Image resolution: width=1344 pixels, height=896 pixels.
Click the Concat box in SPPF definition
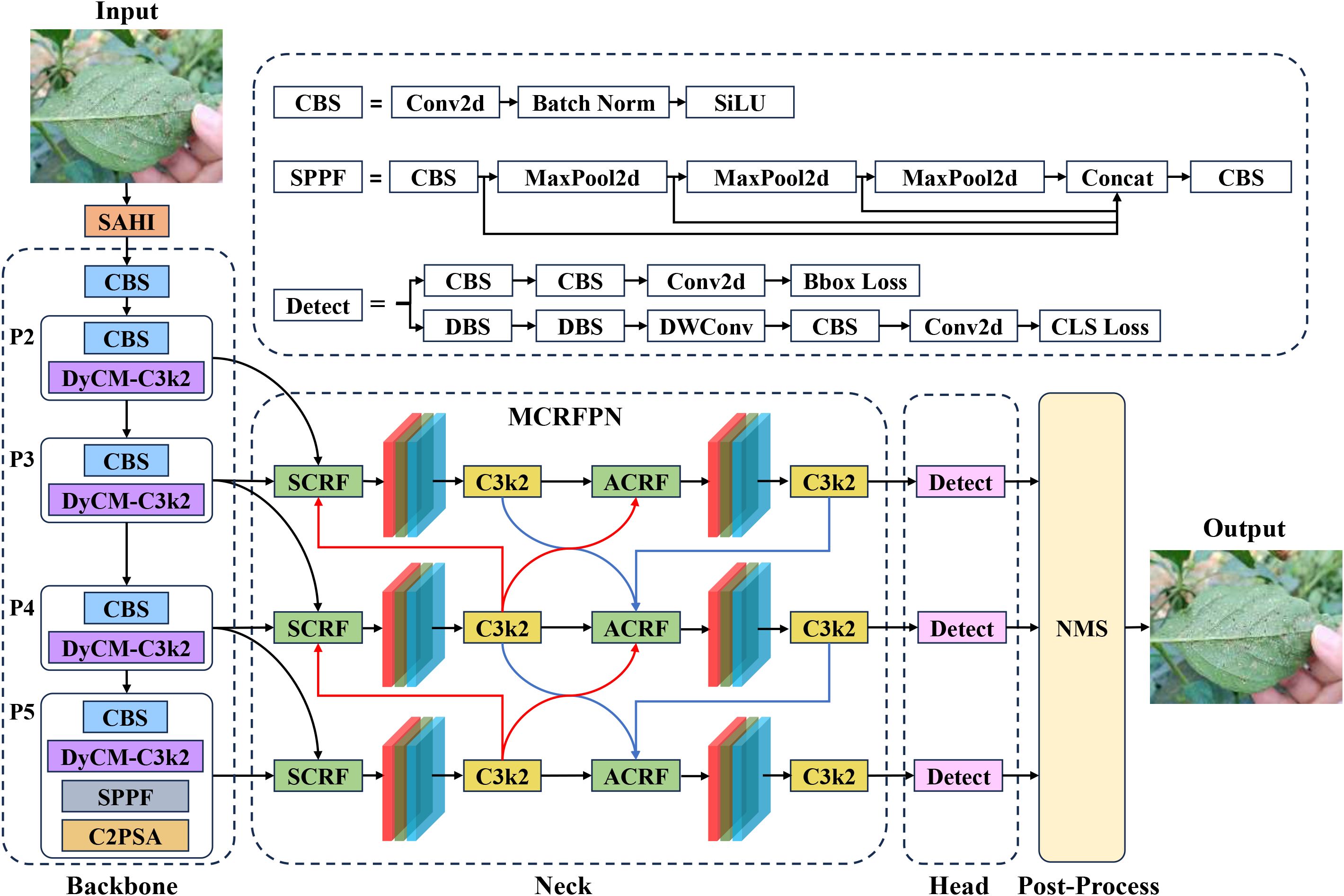1116,177
